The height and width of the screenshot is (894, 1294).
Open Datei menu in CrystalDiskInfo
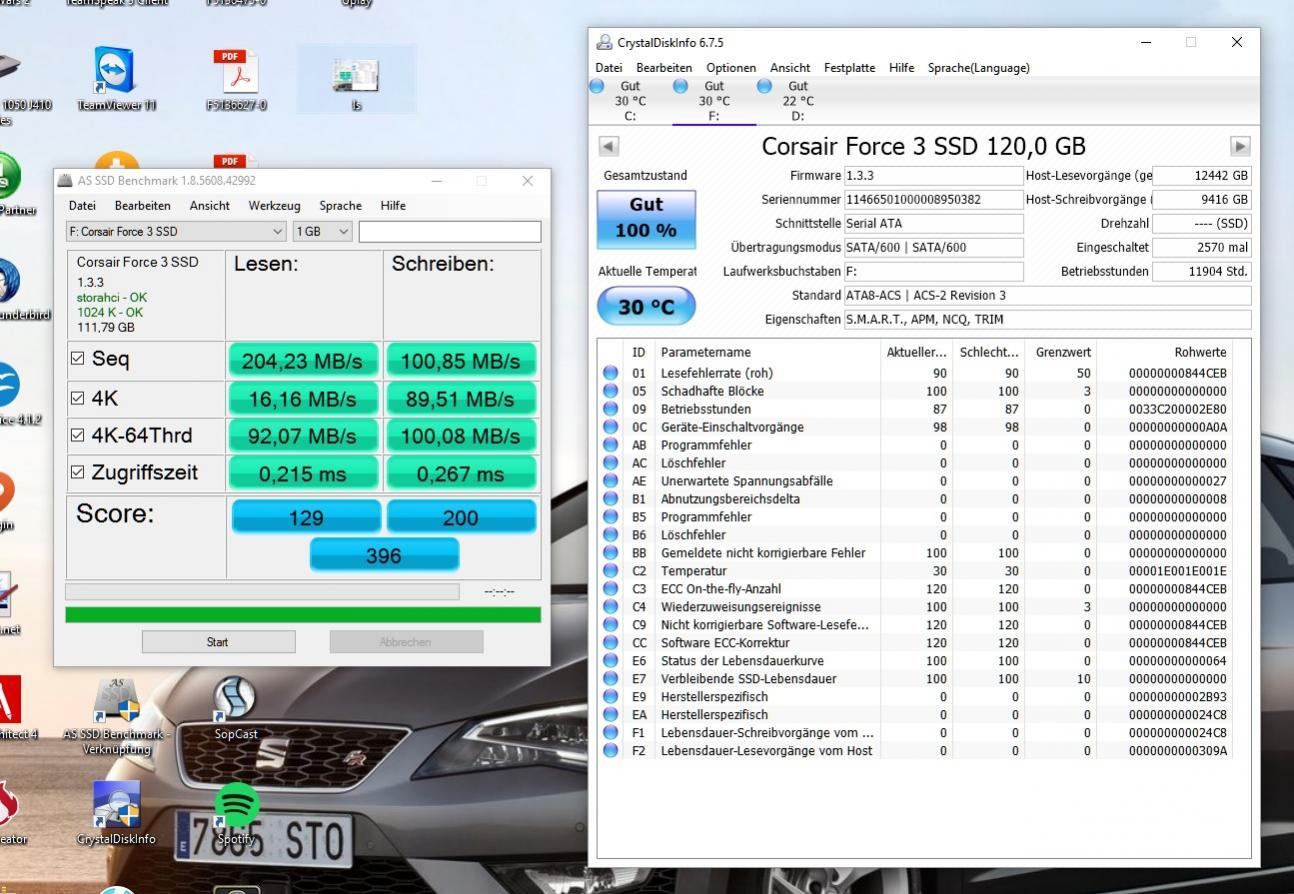pyautogui.click(x=609, y=68)
